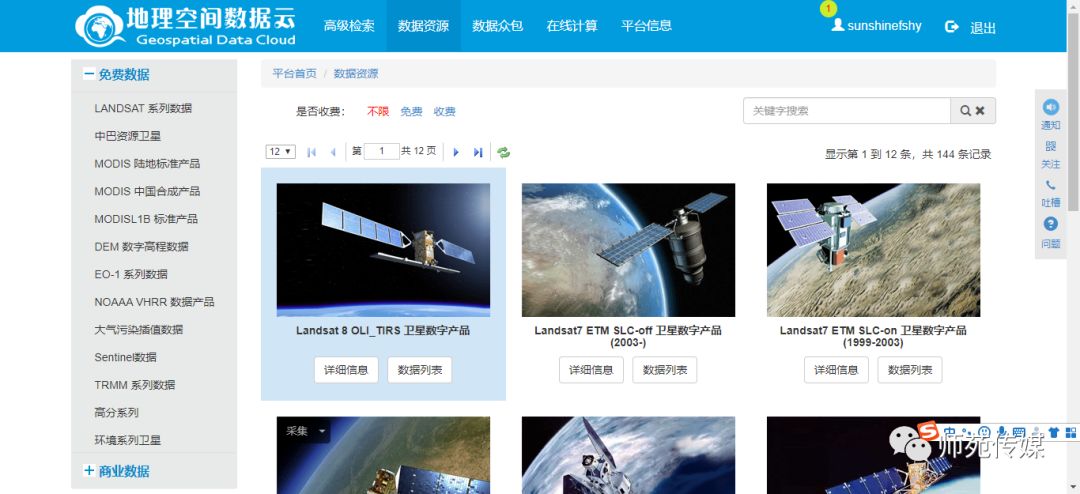Go to the previous results page
Image resolution: width=1080 pixels, height=494 pixels.
point(333,152)
